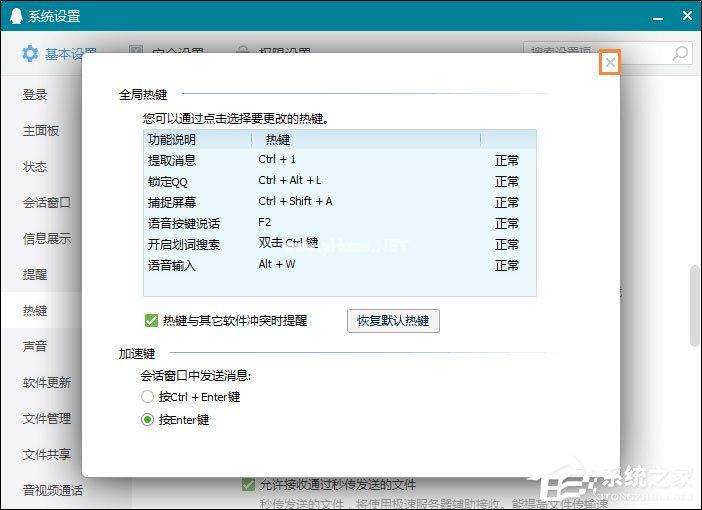This screenshot has height=510, width=702.
Task: Switch to 软件更新 in sidebar
Action: point(47,383)
